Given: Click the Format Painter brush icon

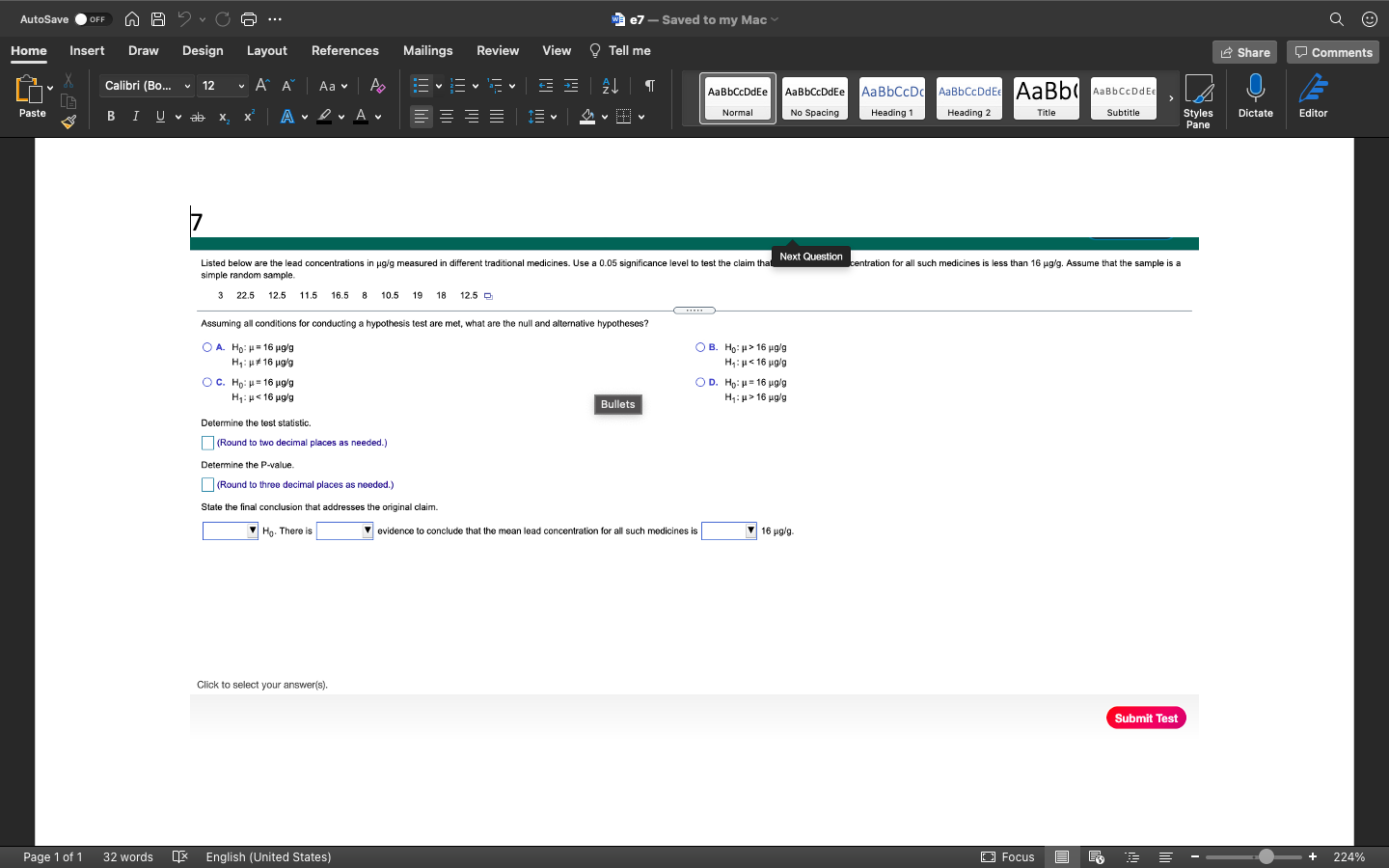Looking at the screenshot, I should (68, 122).
